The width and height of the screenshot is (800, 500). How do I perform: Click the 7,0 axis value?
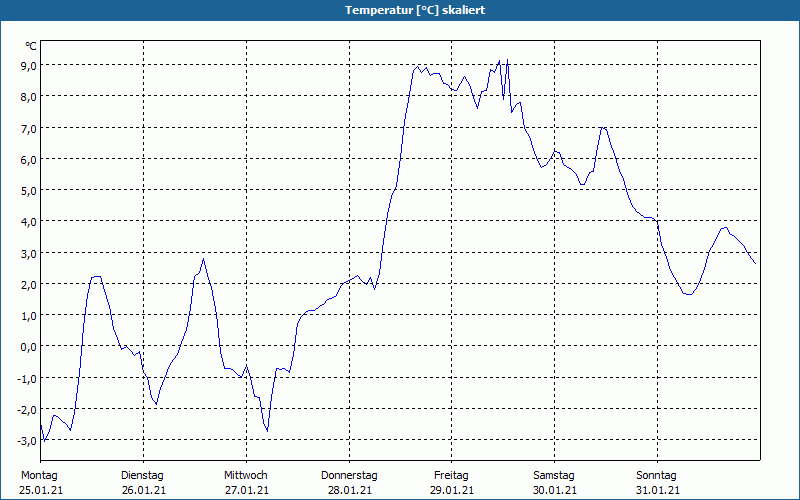point(29,128)
